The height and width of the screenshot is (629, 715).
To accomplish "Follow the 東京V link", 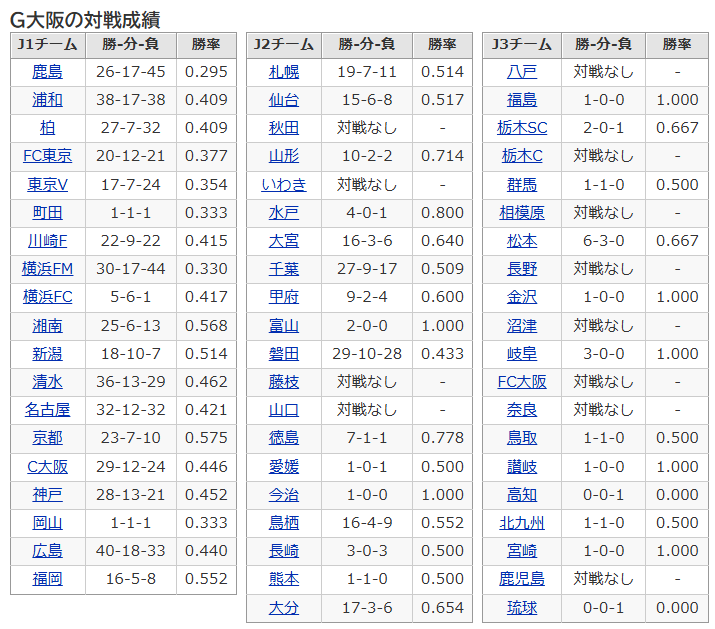I will [x=47, y=185].
